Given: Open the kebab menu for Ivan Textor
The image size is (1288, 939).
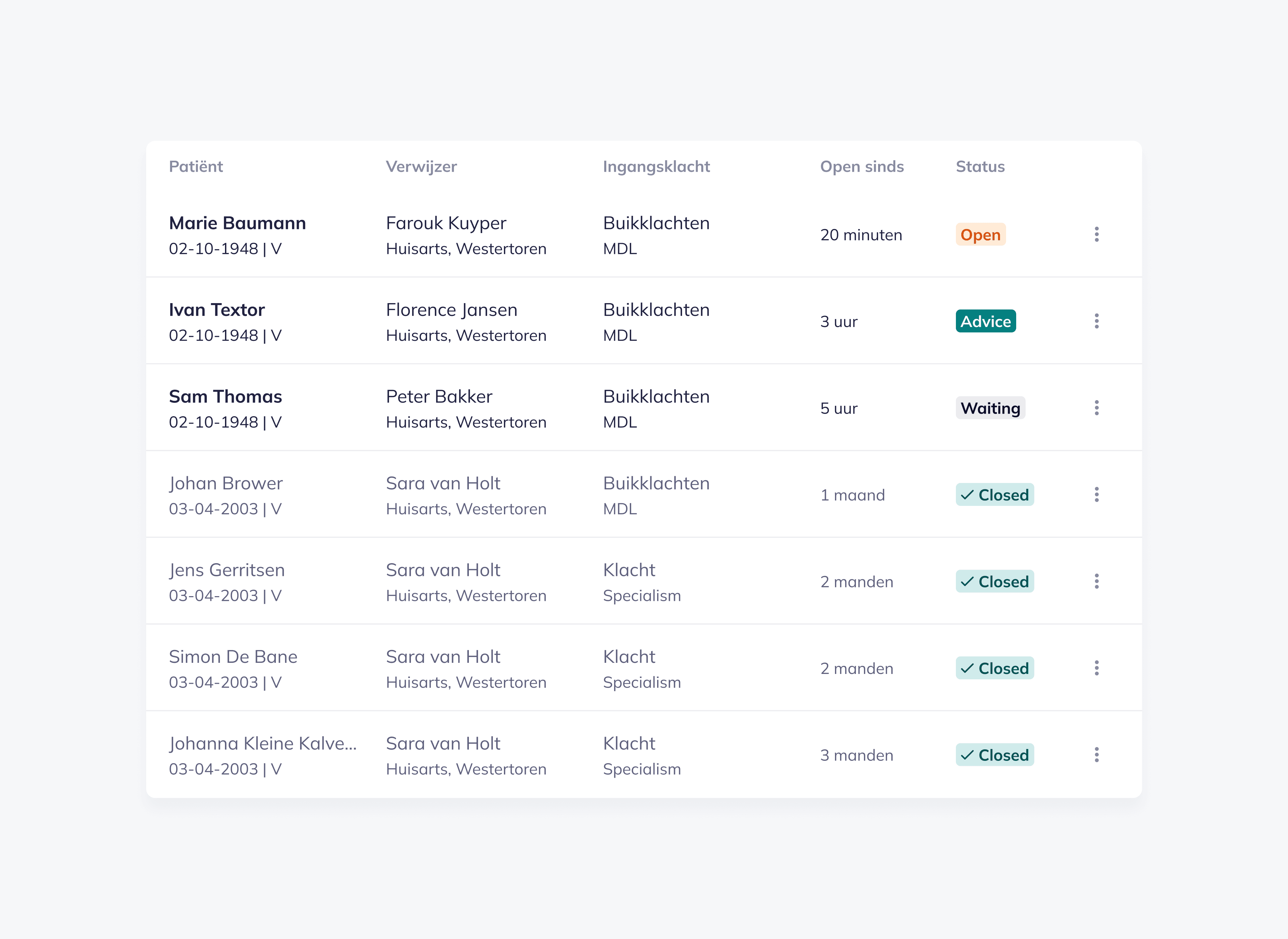Looking at the screenshot, I should (1096, 321).
